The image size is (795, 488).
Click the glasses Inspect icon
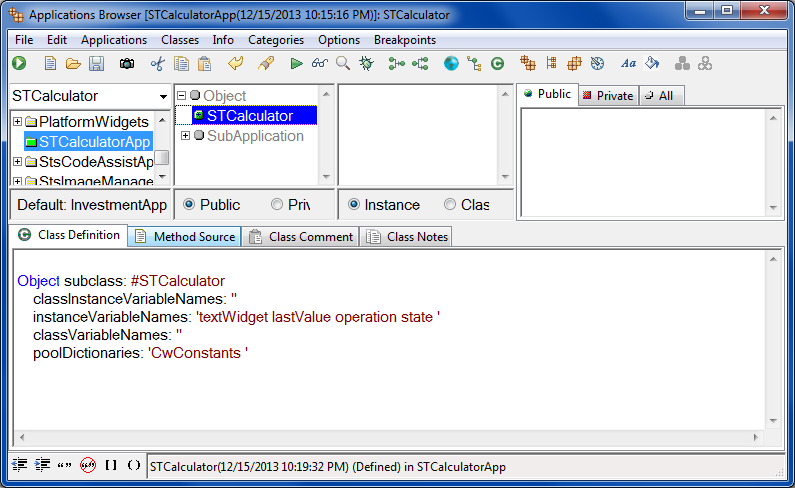point(319,64)
